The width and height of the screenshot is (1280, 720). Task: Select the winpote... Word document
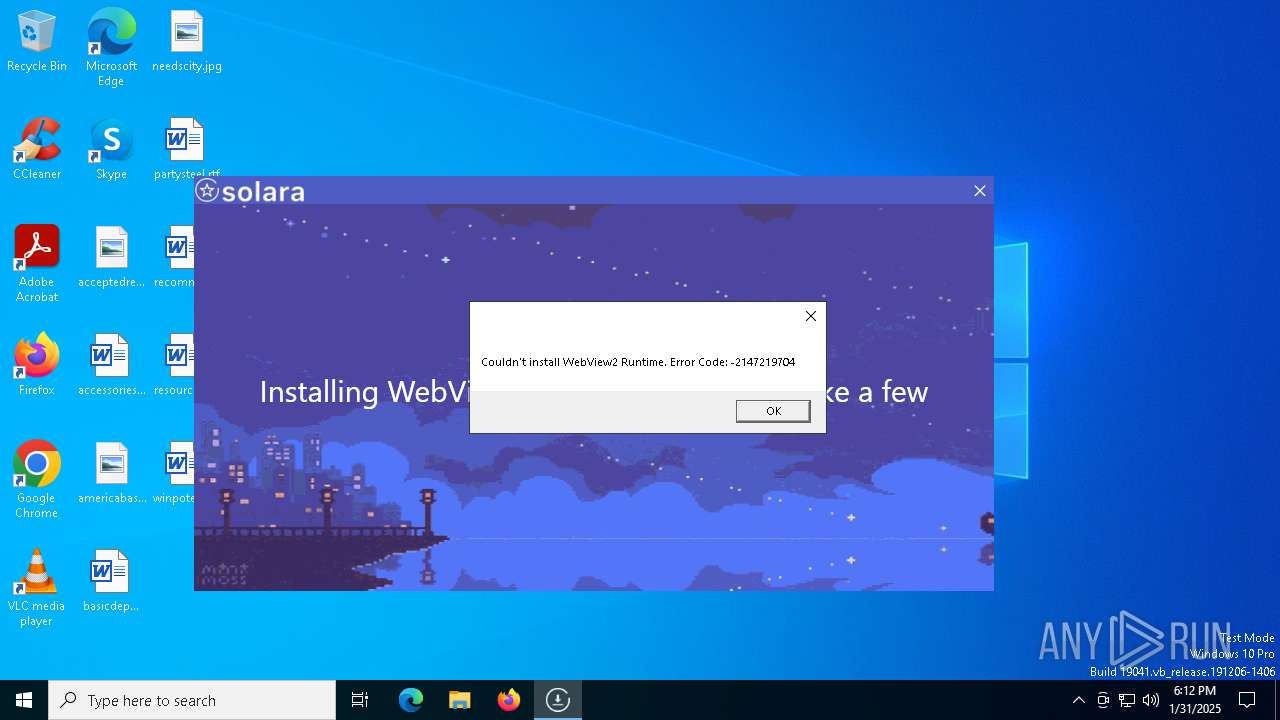pyautogui.click(x=175, y=474)
